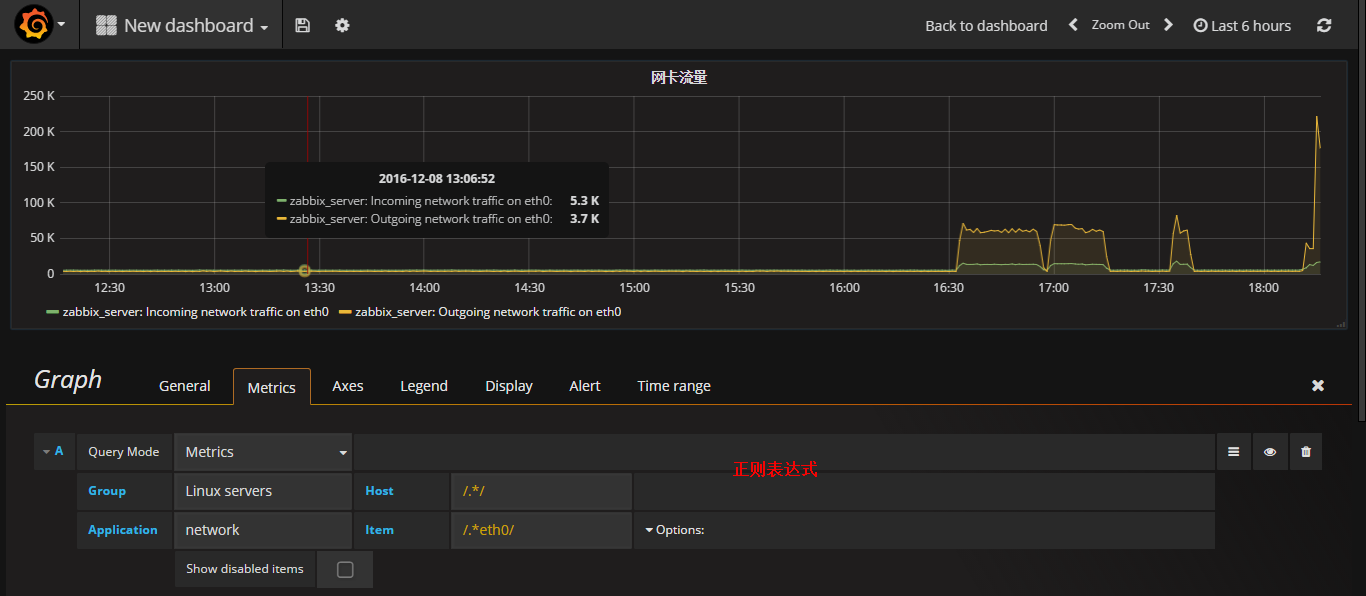This screenshot has height=596, width=1366.
Task: Click the Application label
Action: click(123, 530)
